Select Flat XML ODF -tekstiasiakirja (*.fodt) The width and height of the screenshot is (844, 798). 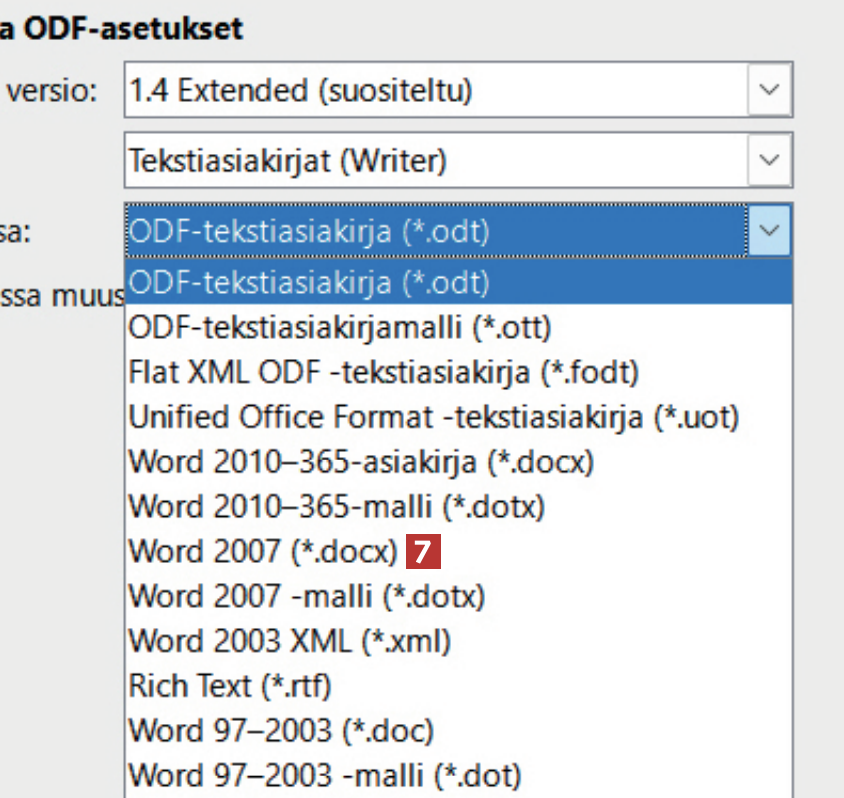tap(384, 371)
